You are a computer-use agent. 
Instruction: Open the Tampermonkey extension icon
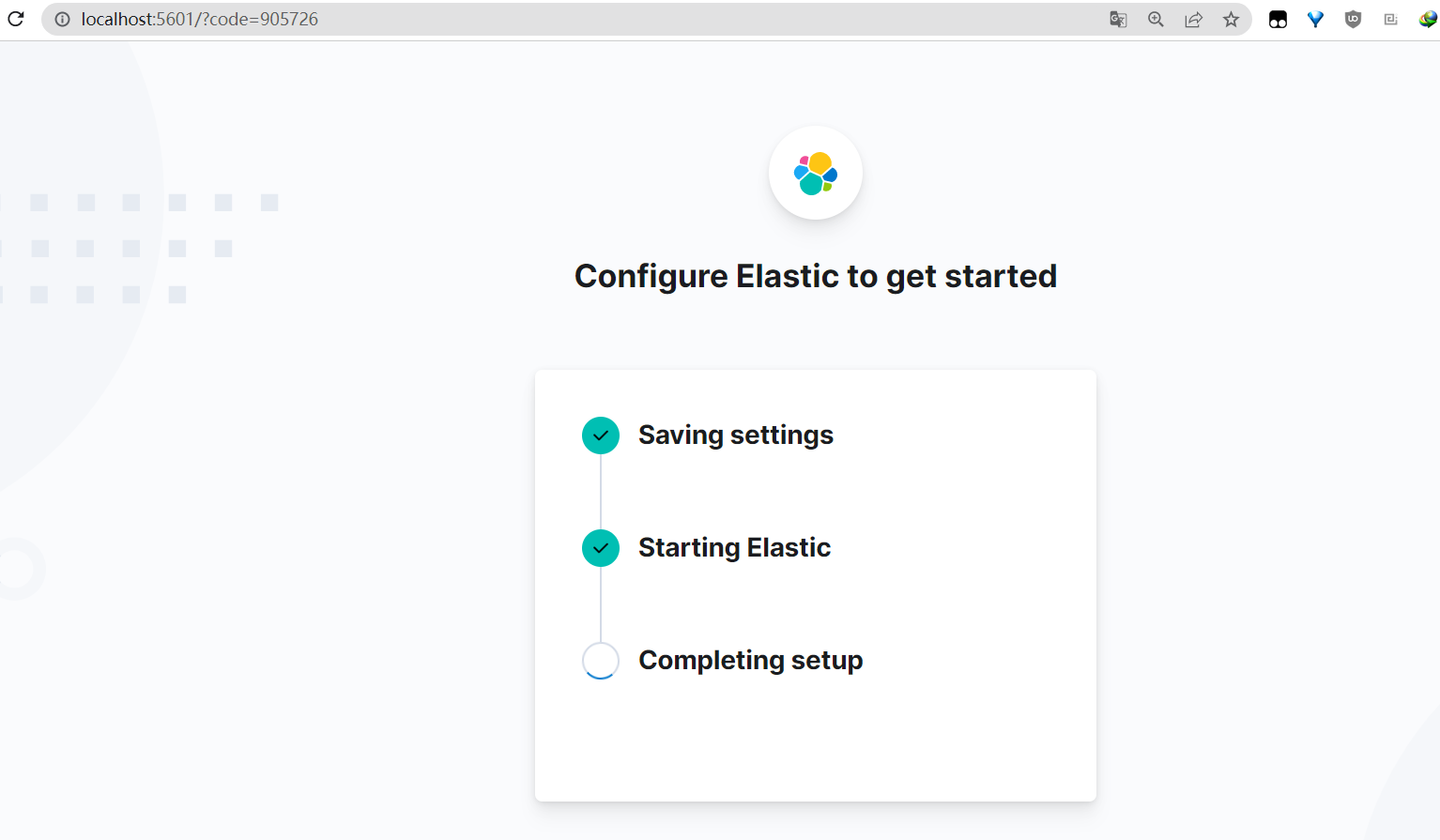[x=1278, y=20]
